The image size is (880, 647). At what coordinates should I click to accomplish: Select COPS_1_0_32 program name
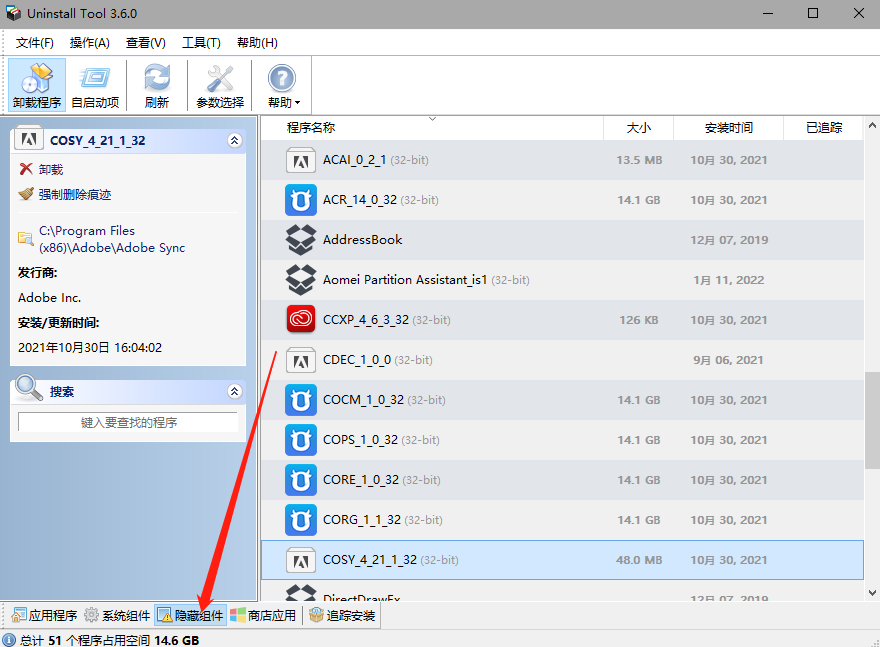360,440
